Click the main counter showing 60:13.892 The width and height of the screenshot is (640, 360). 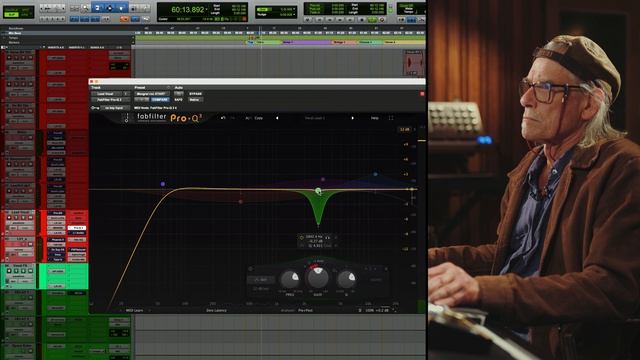187,9
